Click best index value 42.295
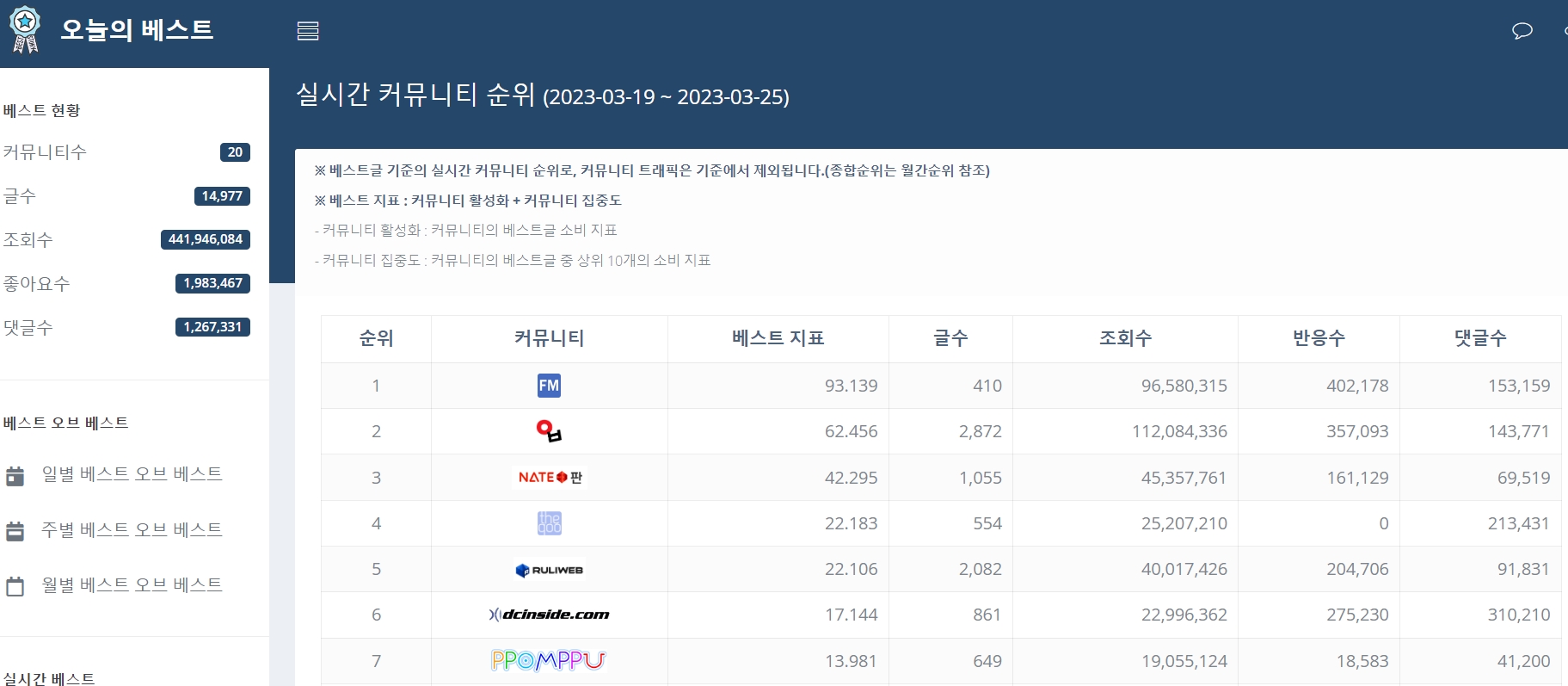The image size is (1568, 686). 851,478
